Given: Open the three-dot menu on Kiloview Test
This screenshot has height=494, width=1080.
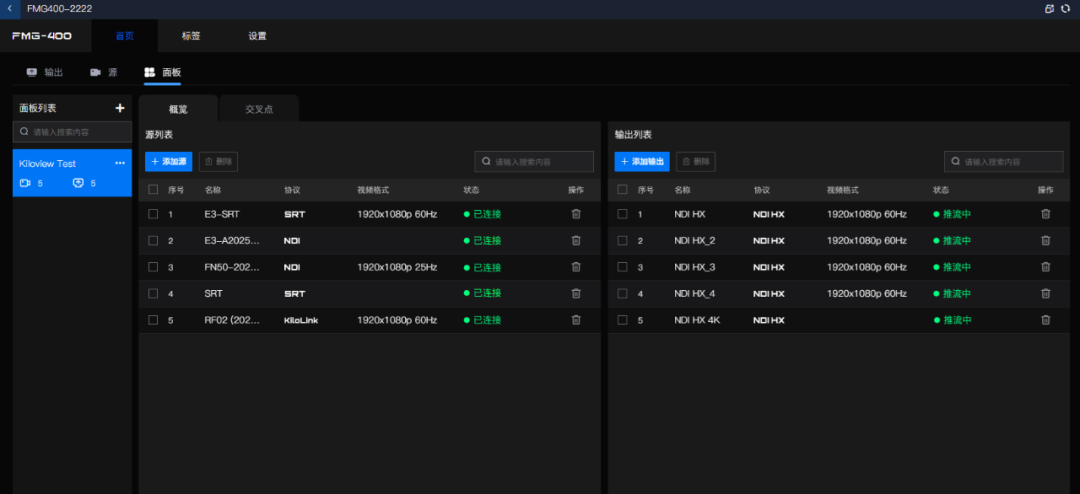Looking at the screenshot, I should click(120, 163).
